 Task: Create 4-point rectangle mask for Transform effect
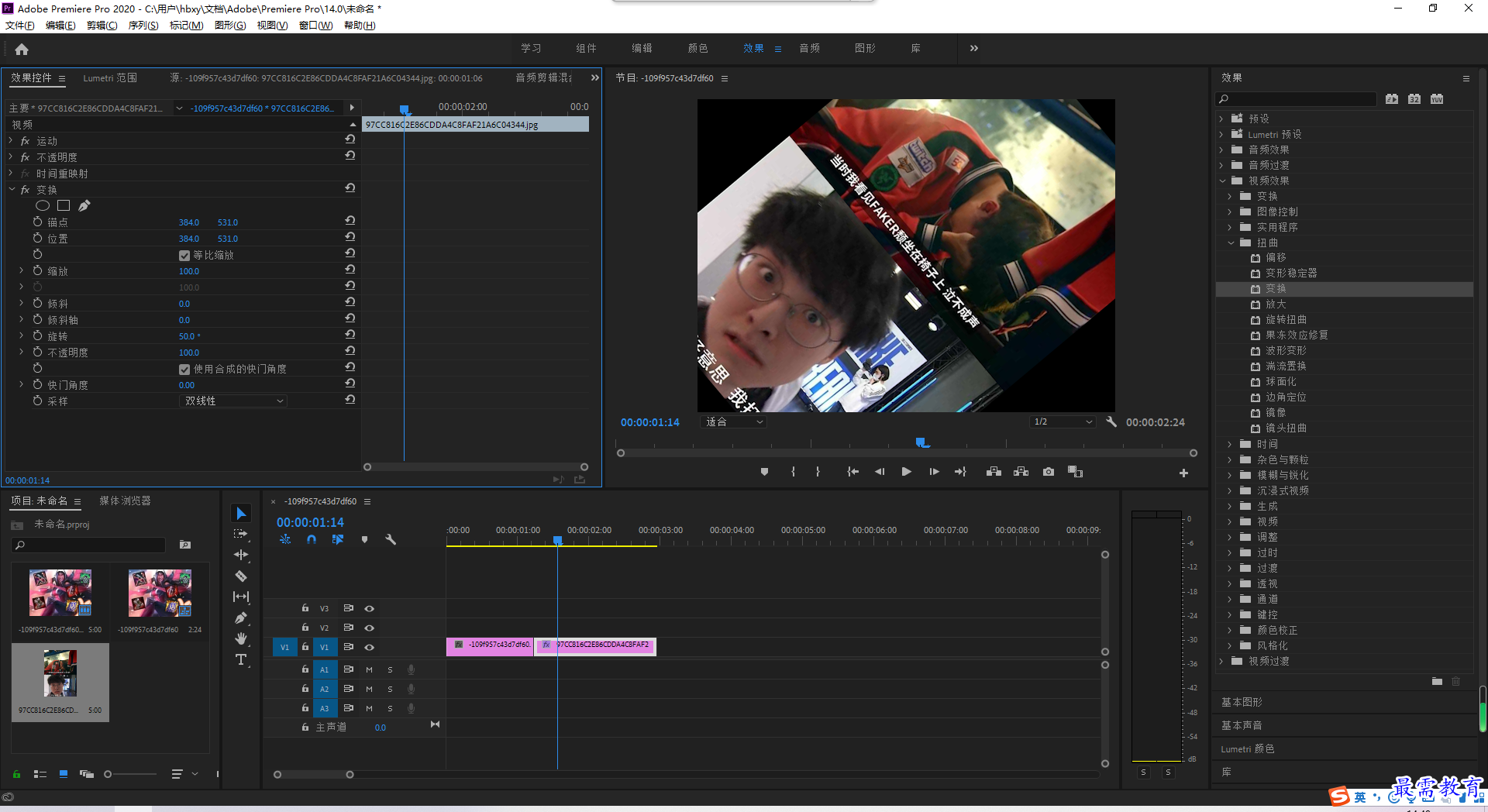click(64, 205)
